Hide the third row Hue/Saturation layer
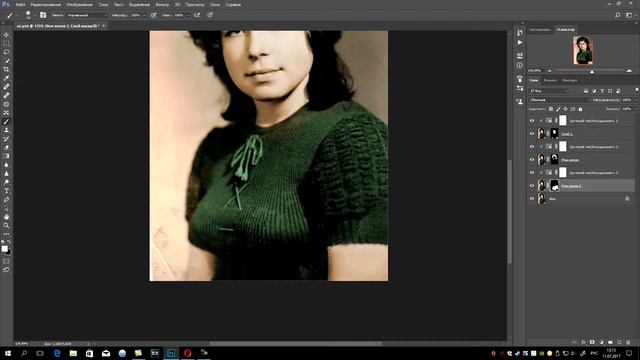Image resolution: width=640 pixels, height=360 pixels. (x=531, y=147)
